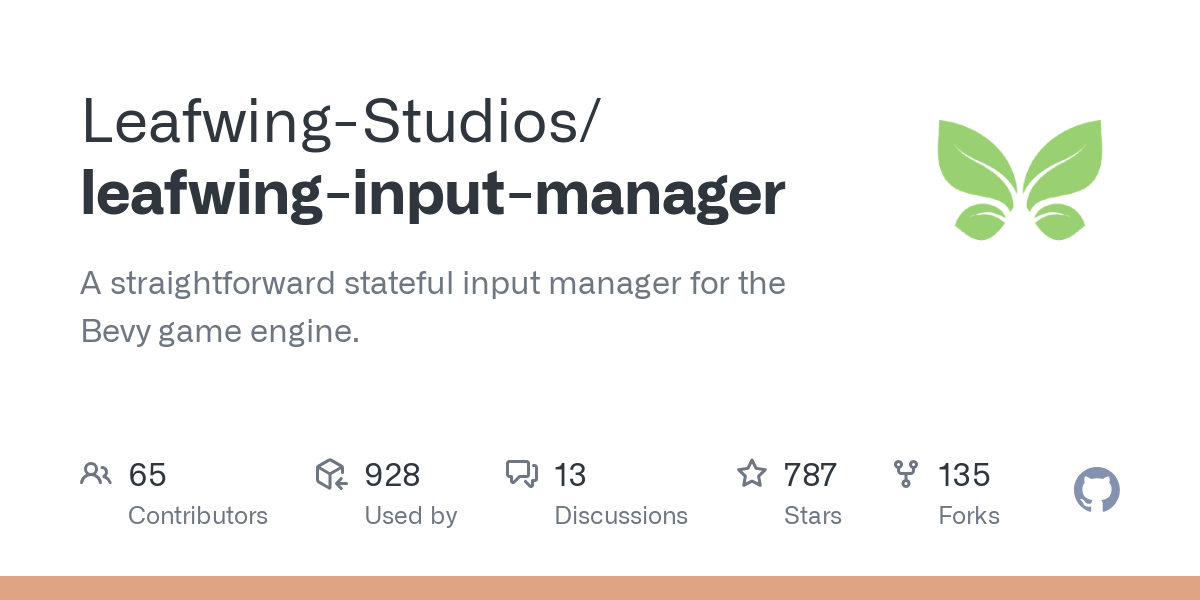Click the leafwing-input-manager repository title
Image resolution: width=1200 pixels, height=600 pixels.
(x=432, y=194)
